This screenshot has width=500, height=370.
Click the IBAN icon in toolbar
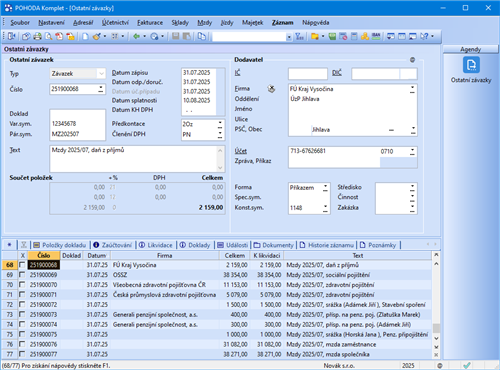point(376,36)
